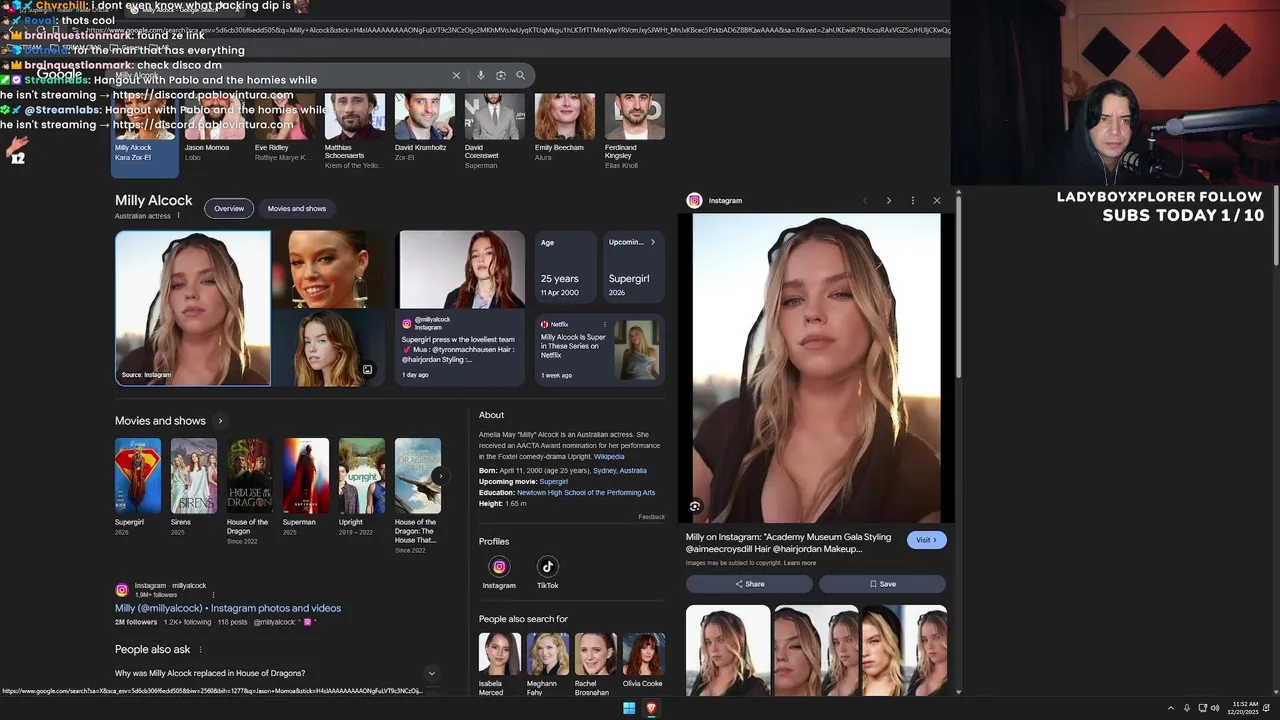Click the Learn more copyright link
The image size is (1280, 720).
point(800,563)
